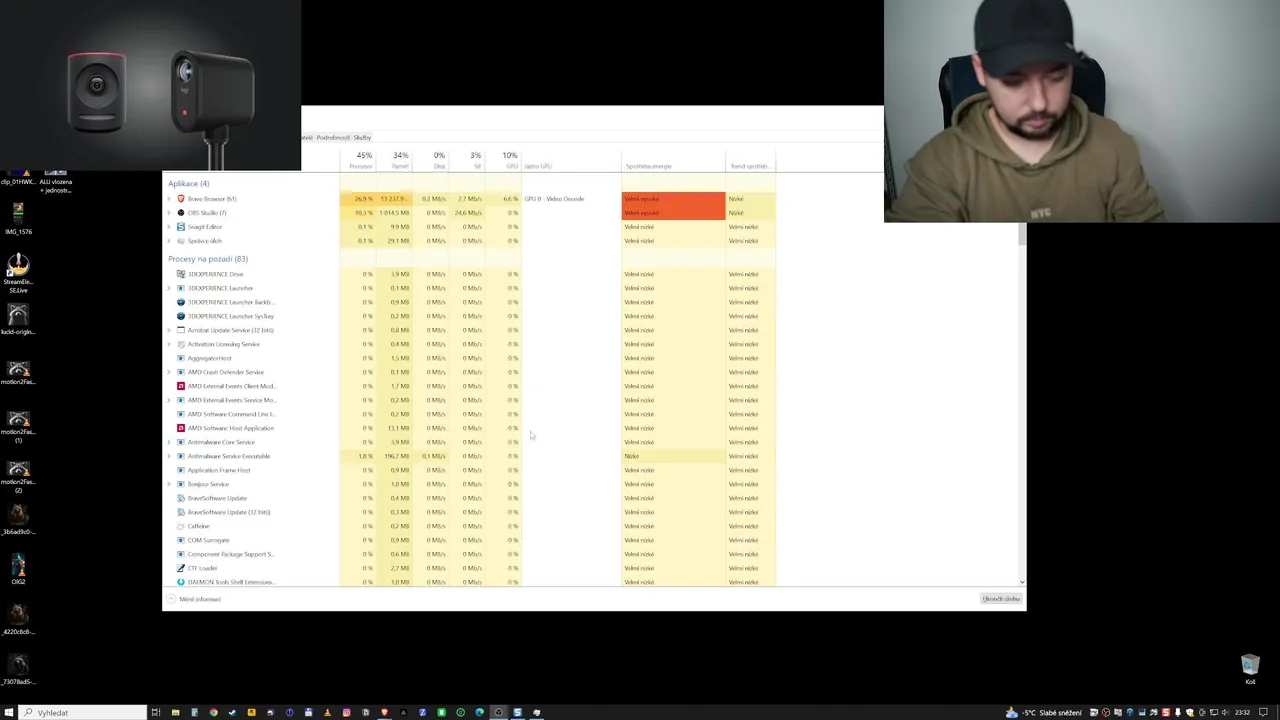Expand the OBS Studio (7) process group
The height and width of the screenshot is (720, 1280).
coord(169,213)
